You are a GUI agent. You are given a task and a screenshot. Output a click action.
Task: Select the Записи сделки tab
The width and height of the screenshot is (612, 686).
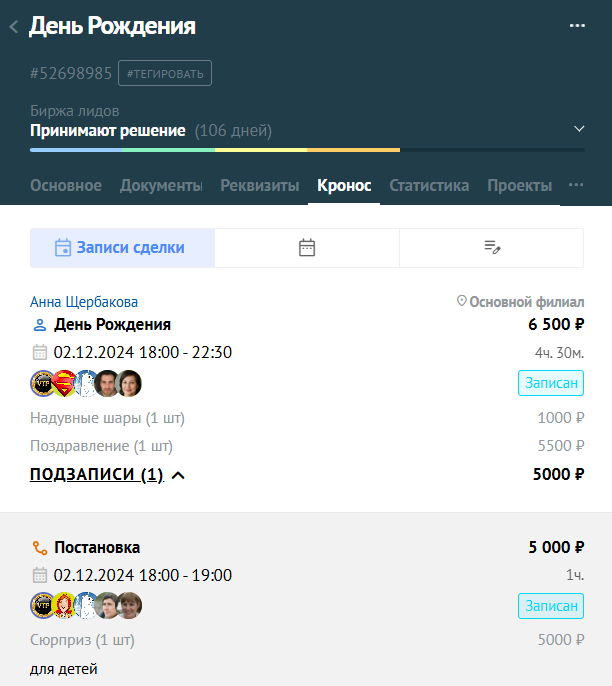point(122,248)
